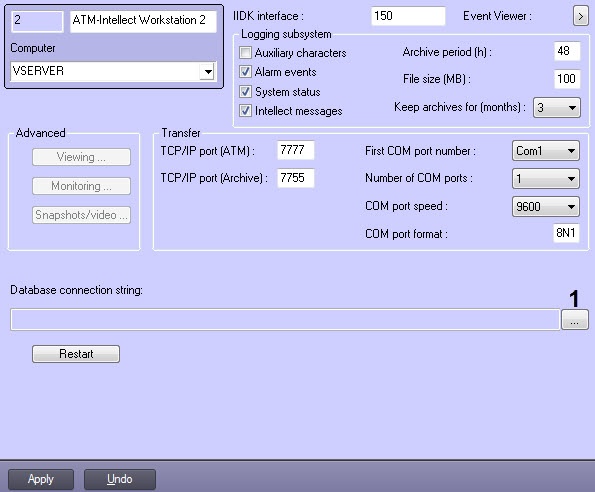Click the Apply button
The image size is (595, 492).
[x=41, y=479]
